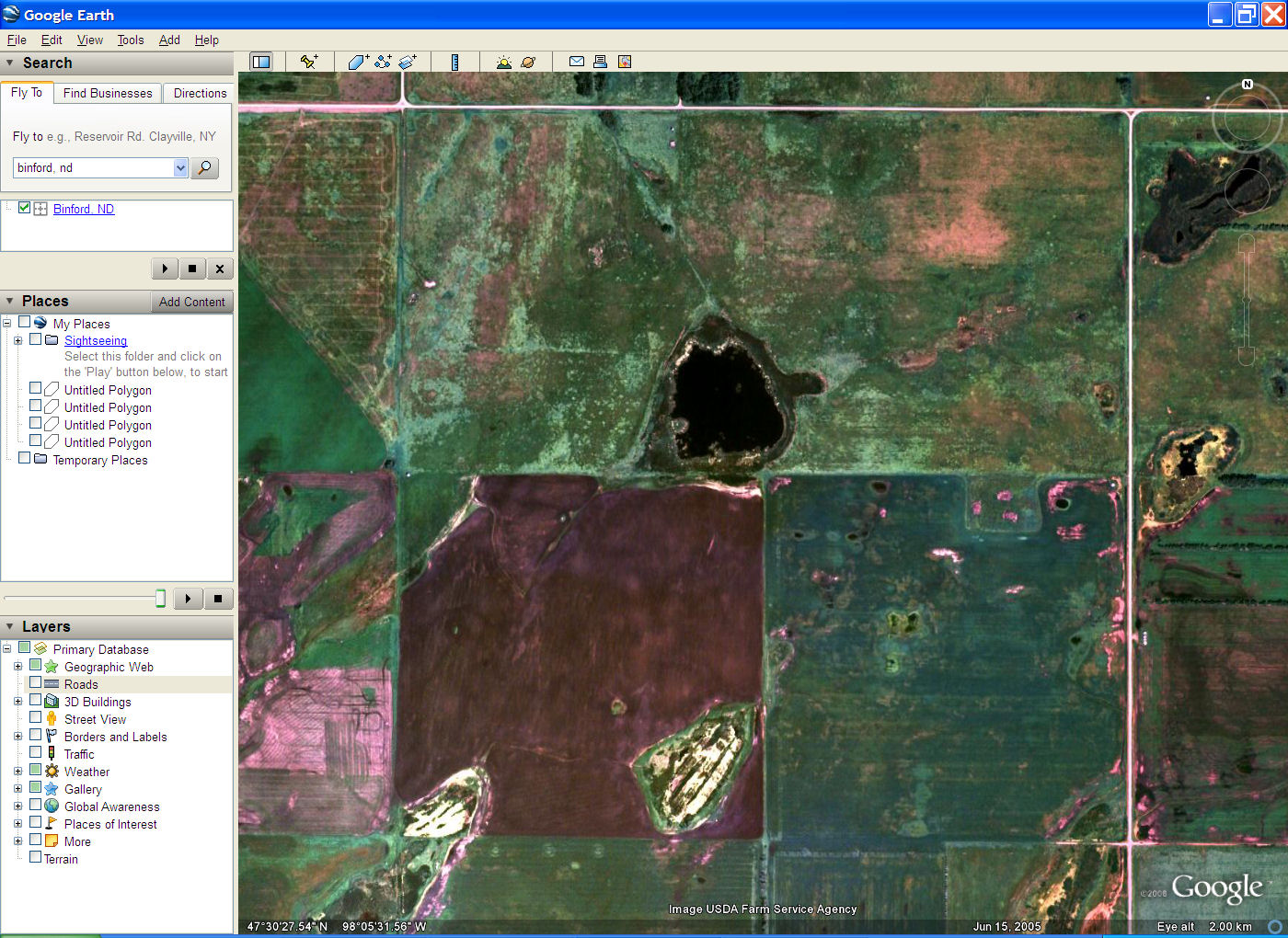Click the Geographic Web green star icon
The width and height of the screenshot is (1288, 938).
point(52,667)
